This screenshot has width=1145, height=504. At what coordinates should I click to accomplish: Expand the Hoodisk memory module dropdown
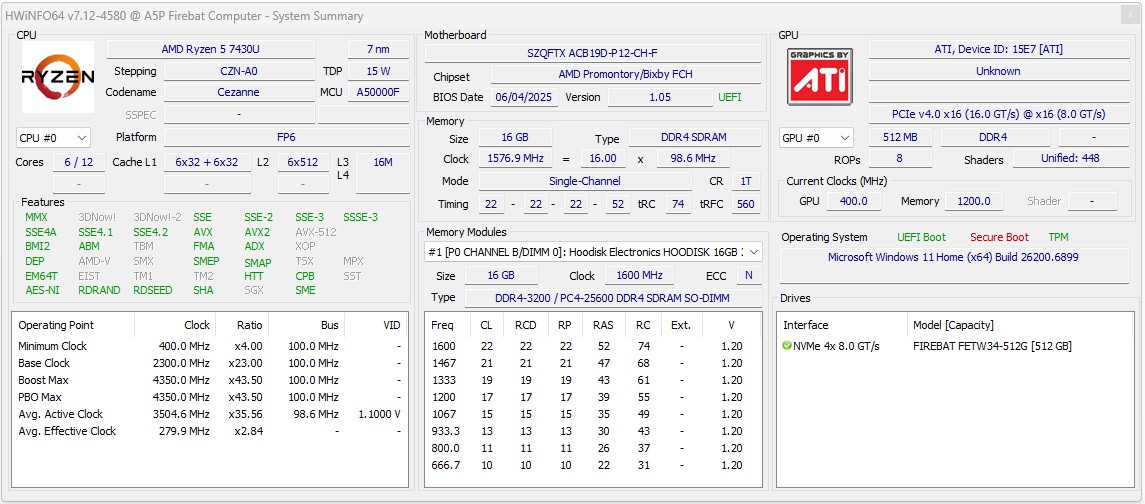coord(754,252)
